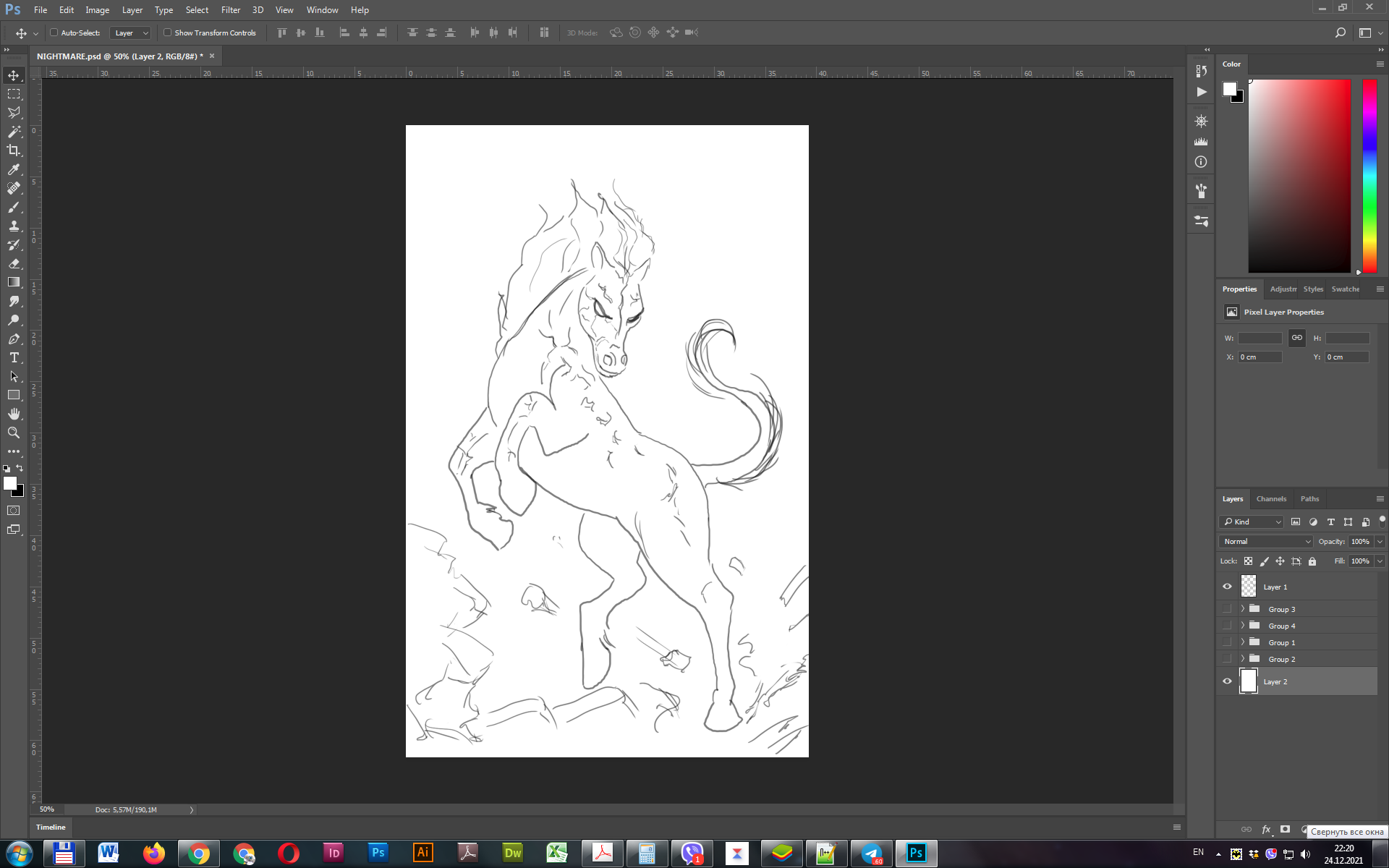Select the Gradient tool

tap(14, 282)
